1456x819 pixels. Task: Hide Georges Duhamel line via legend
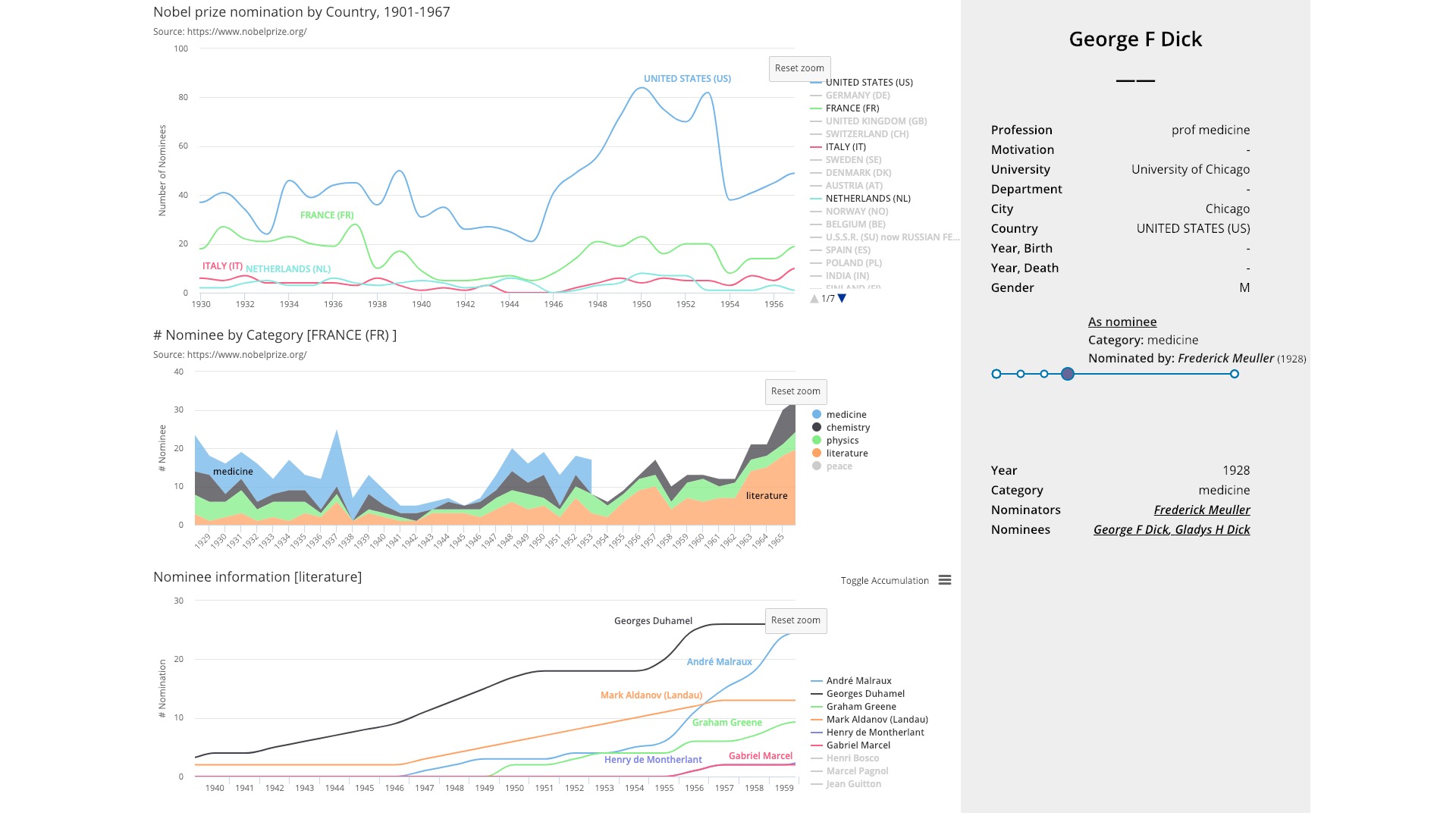864,694
